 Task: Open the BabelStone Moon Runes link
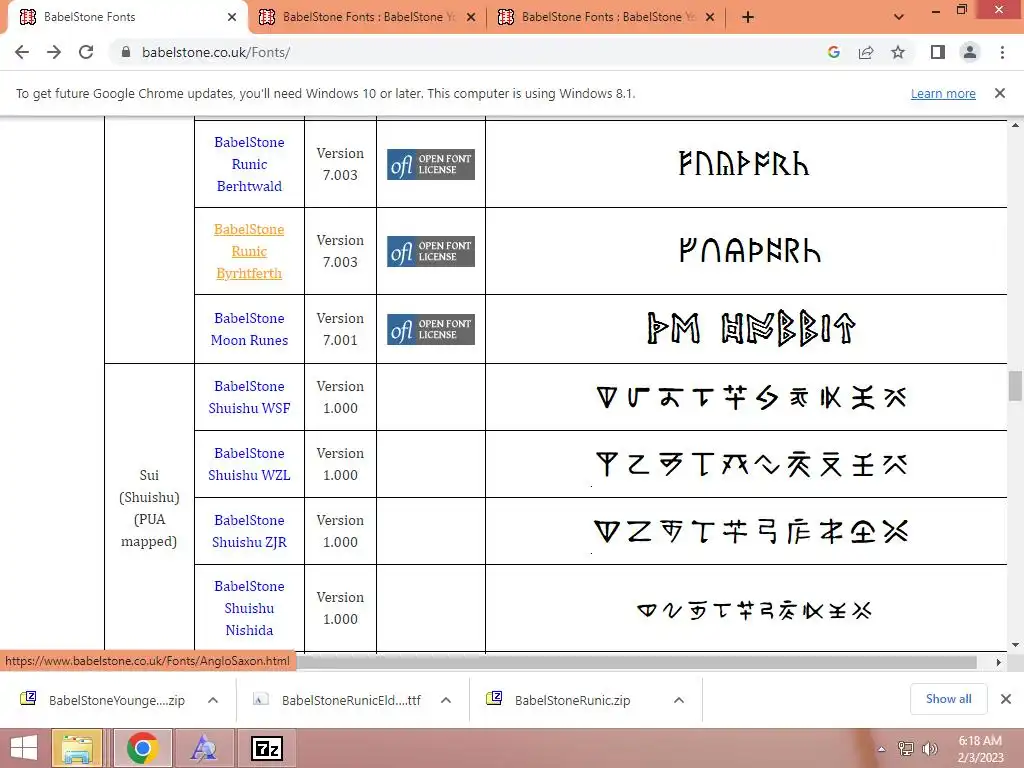pyautogui.click(x=249, y=329)
